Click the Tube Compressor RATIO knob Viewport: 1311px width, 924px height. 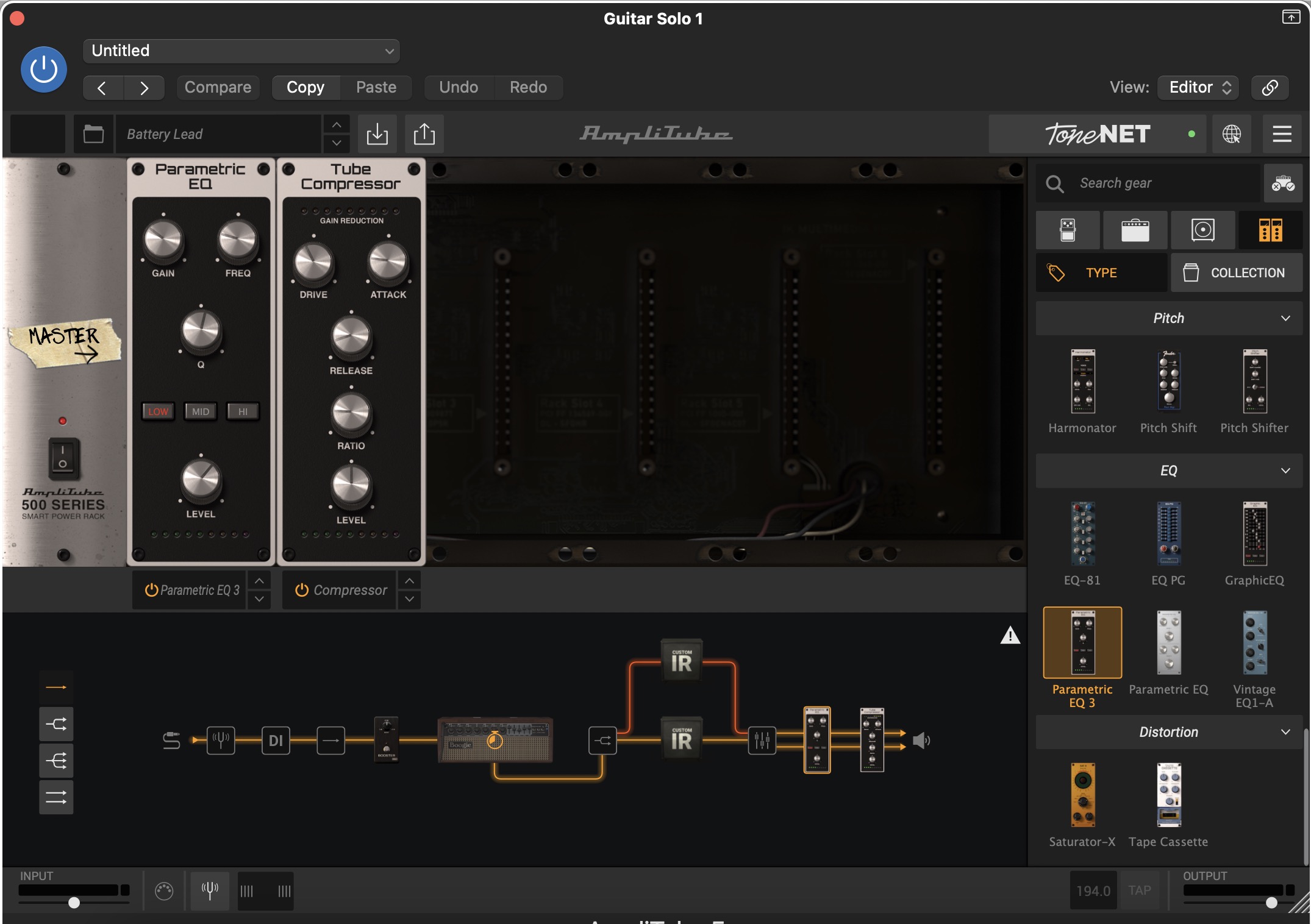351,413
